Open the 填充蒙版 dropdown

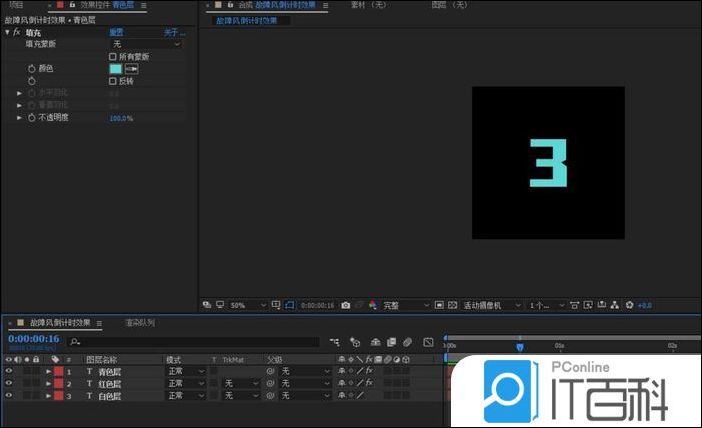click(146, 44)
